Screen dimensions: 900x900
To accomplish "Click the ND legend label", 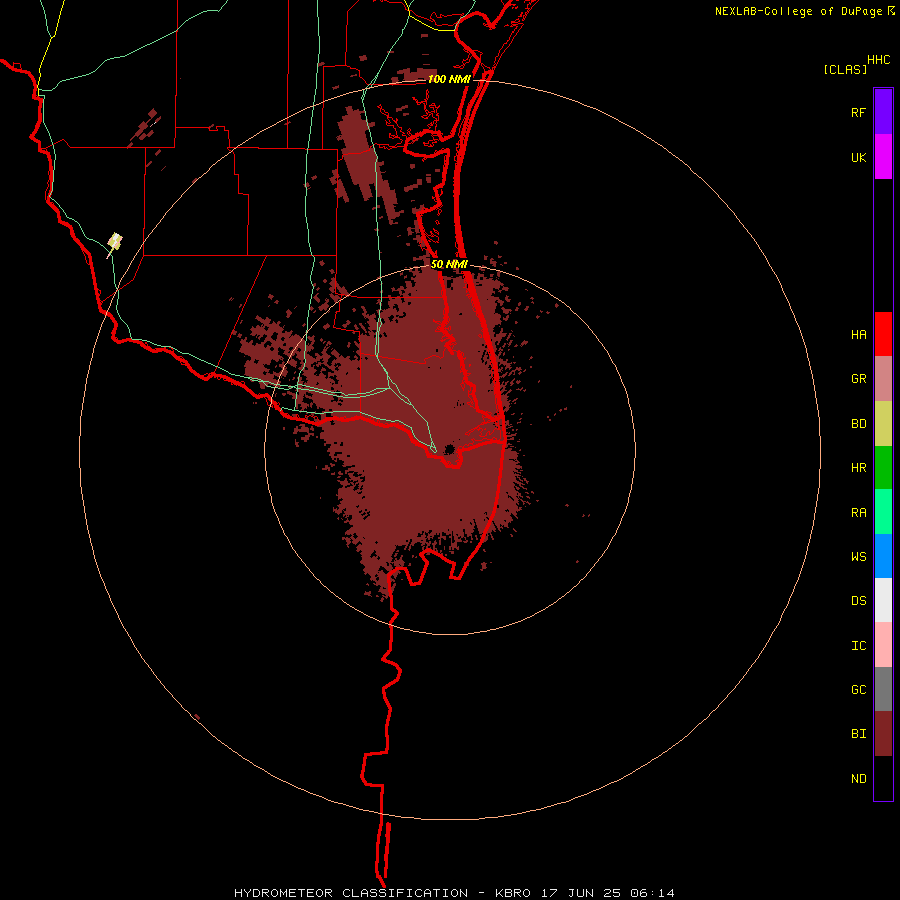I will 858,779.
